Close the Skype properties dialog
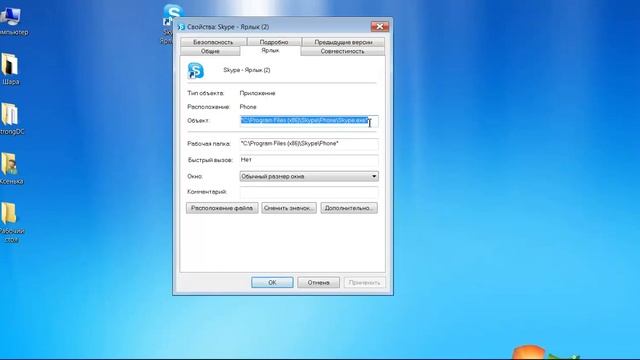This screenshot has width=640, height=360. tap(380, 27)
